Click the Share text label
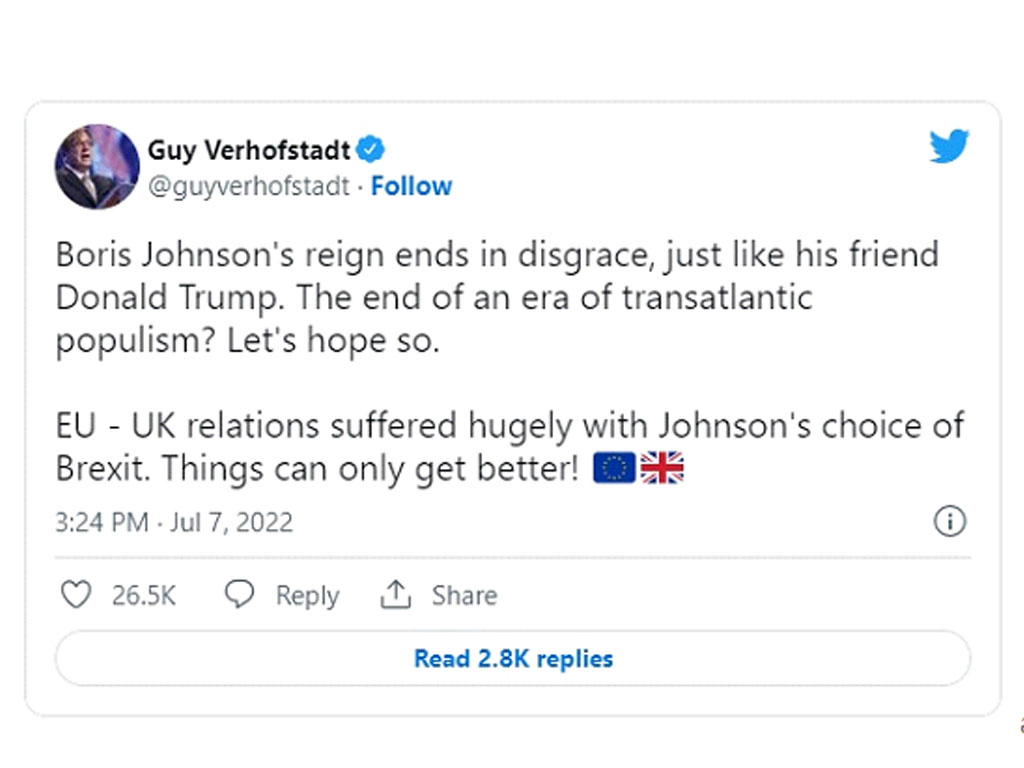 tap(464, 596)
